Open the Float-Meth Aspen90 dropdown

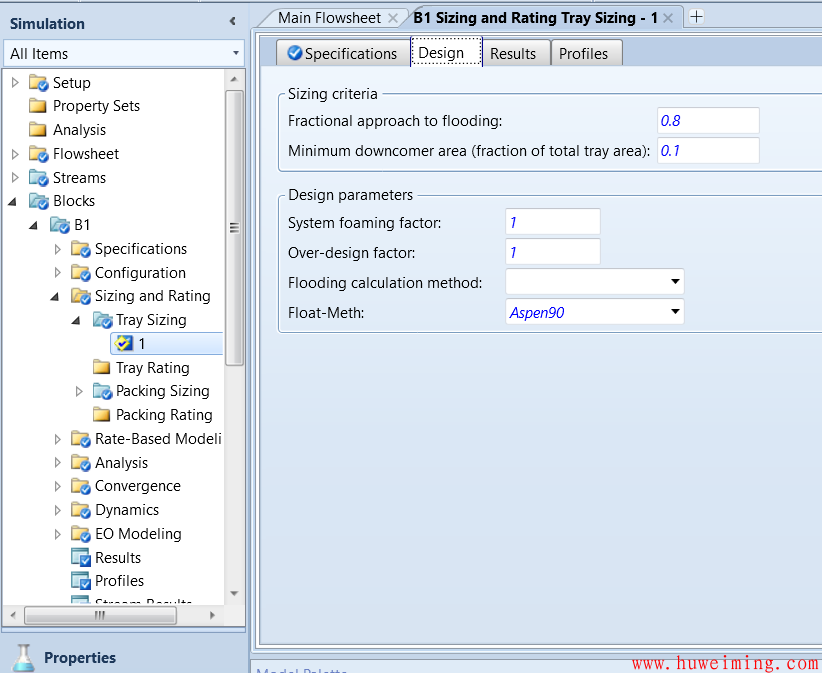click(675, 312)
